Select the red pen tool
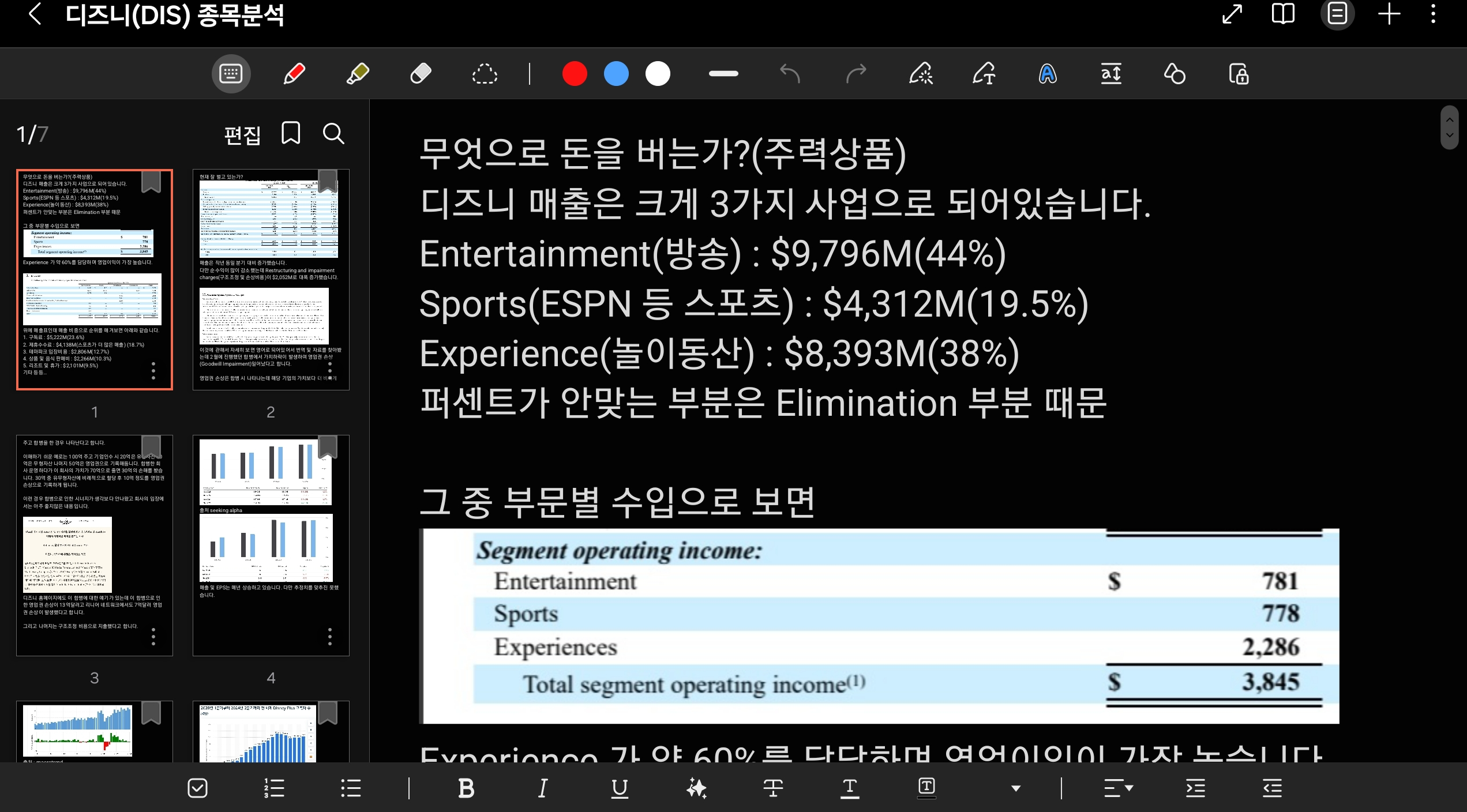Image resolution: width=1467 pixels, height=812 pixels. point(294,74)
